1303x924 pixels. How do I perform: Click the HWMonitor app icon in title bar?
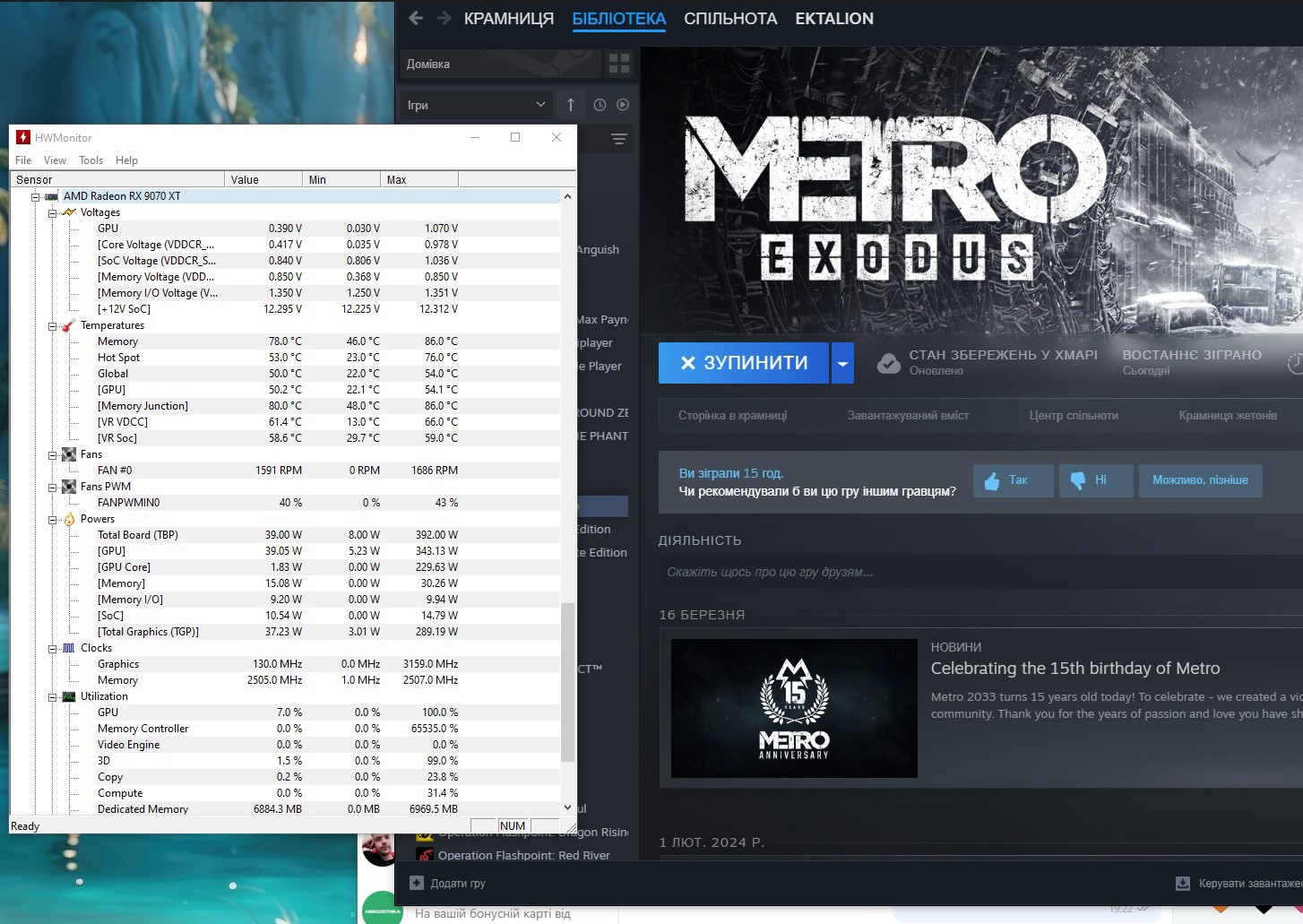pos(23,137)
